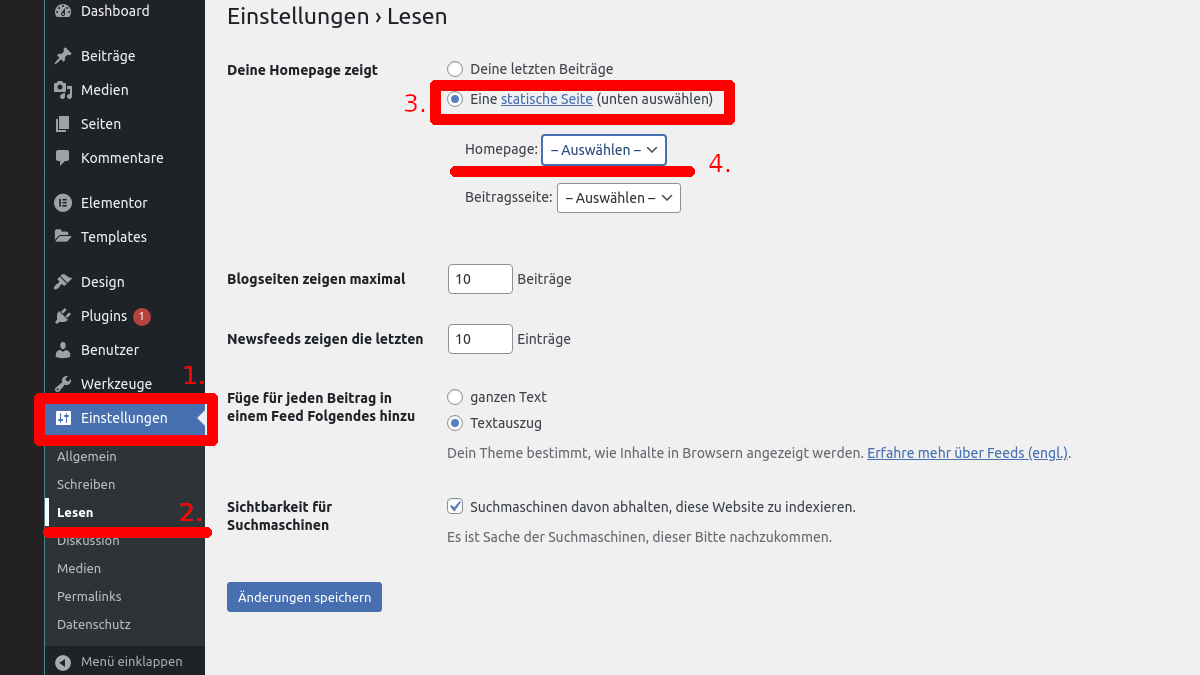This screenshot has width=1200, height=675.
Task: Click the Werkzeuge wrench icon
Action: (63, 384)
